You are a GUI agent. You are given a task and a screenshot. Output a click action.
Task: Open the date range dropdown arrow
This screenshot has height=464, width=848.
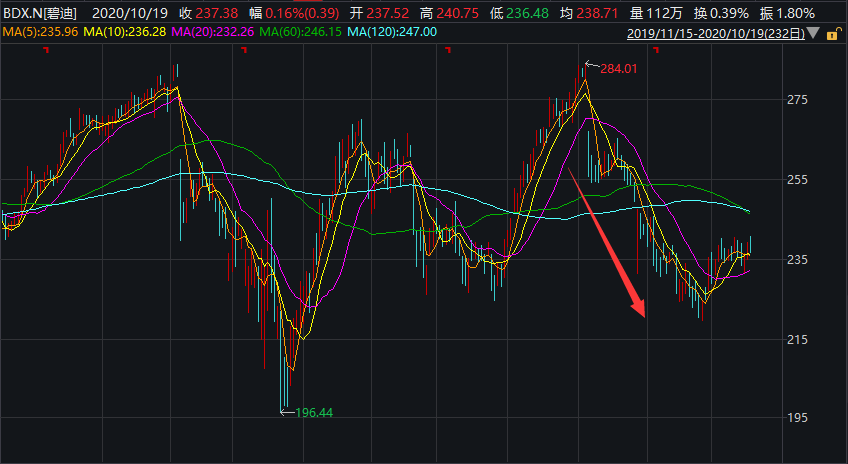[x=817, y=33]
